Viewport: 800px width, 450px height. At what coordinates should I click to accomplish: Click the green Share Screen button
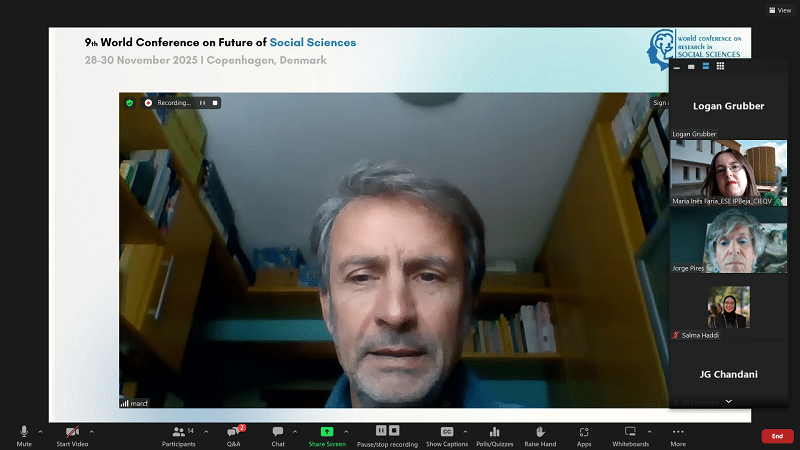click(x=327, y=435)
